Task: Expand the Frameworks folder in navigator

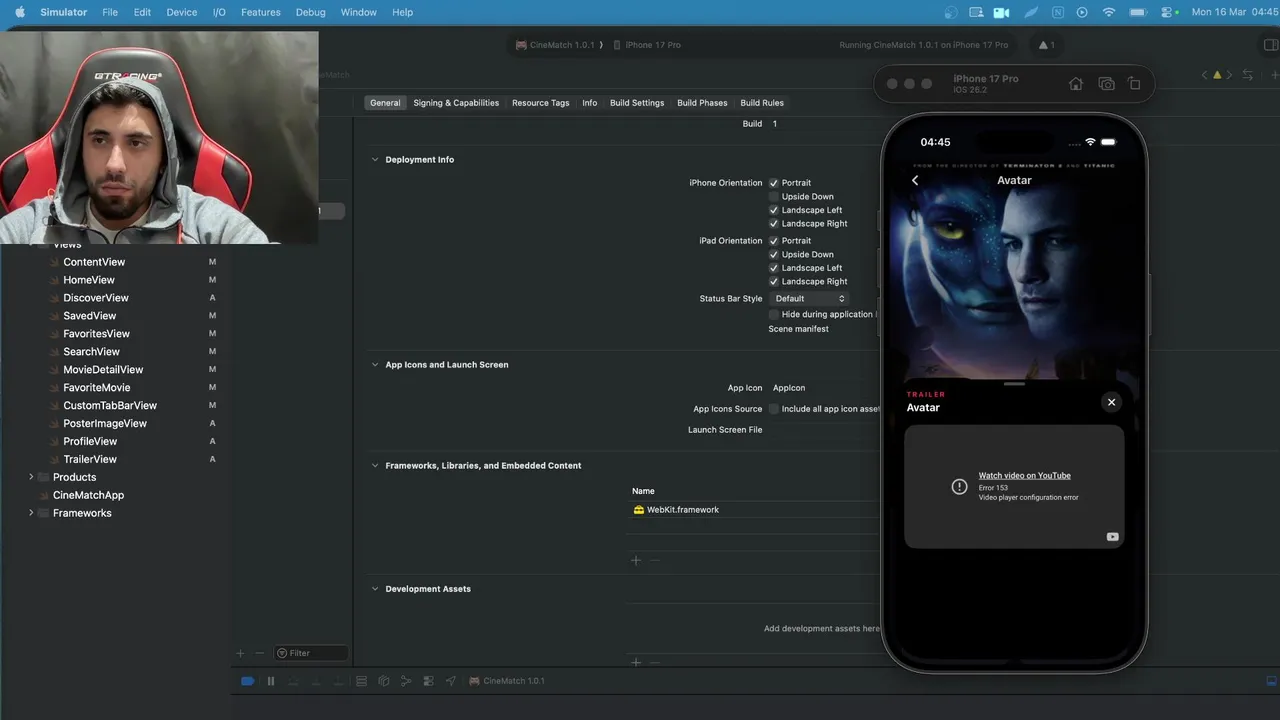Action: (x=31, y=513)
